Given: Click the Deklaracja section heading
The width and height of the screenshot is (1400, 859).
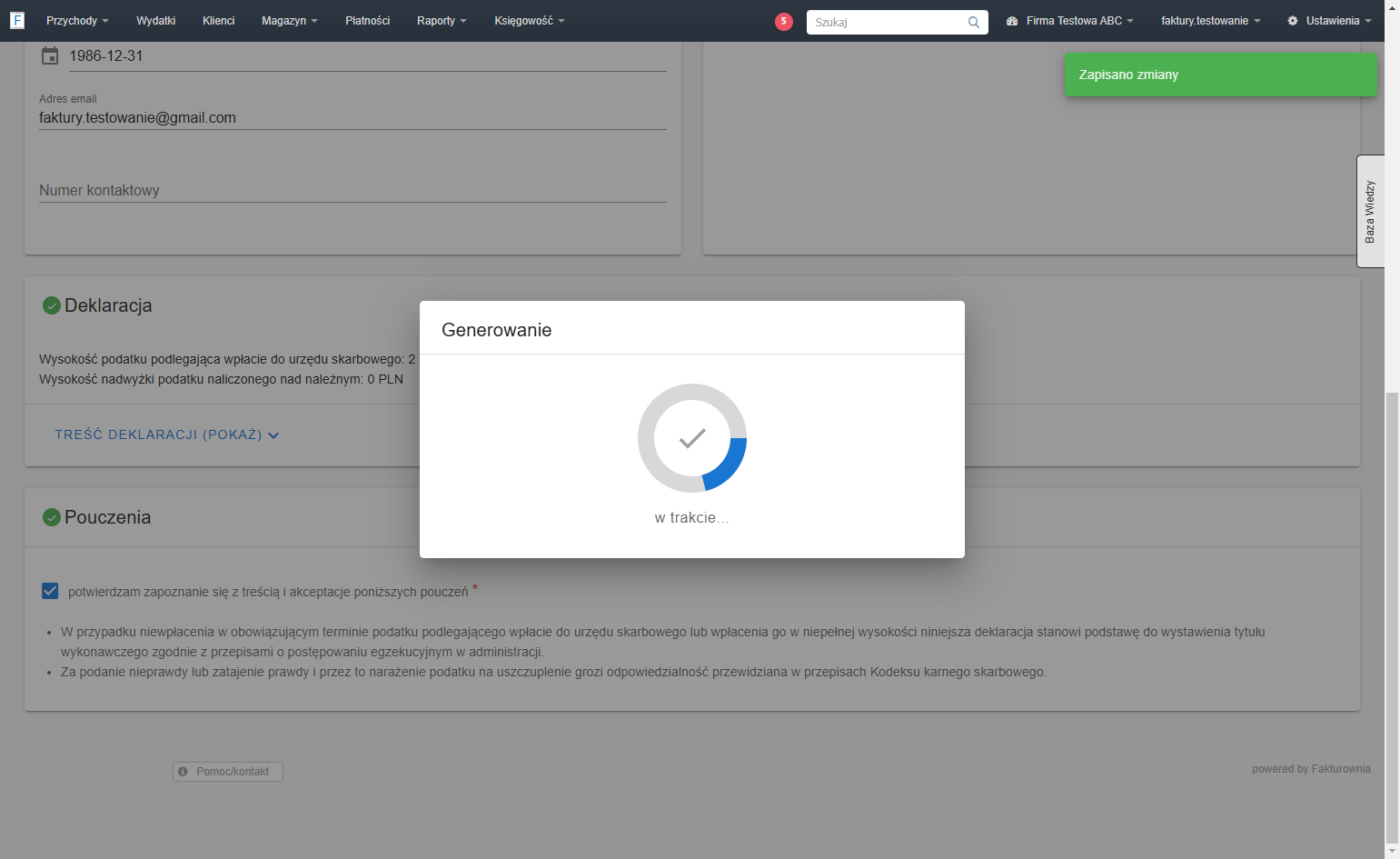Looking at the screenshot, I should [108, 305].
